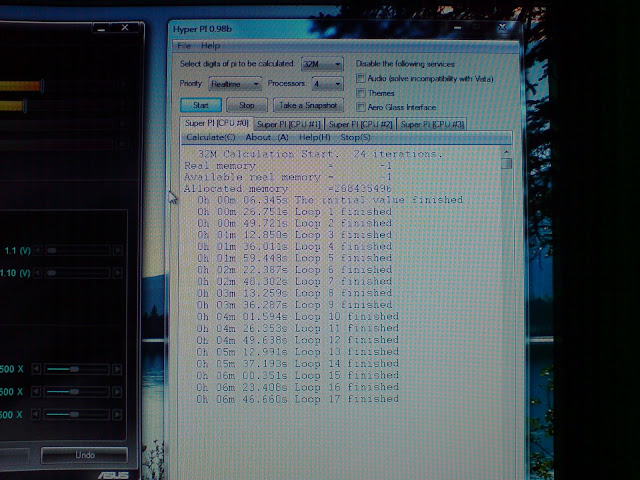Click the 1.10 (V) slider right arrow
The width and height of the screenshot is (640, 480).
tap(118, 272)
